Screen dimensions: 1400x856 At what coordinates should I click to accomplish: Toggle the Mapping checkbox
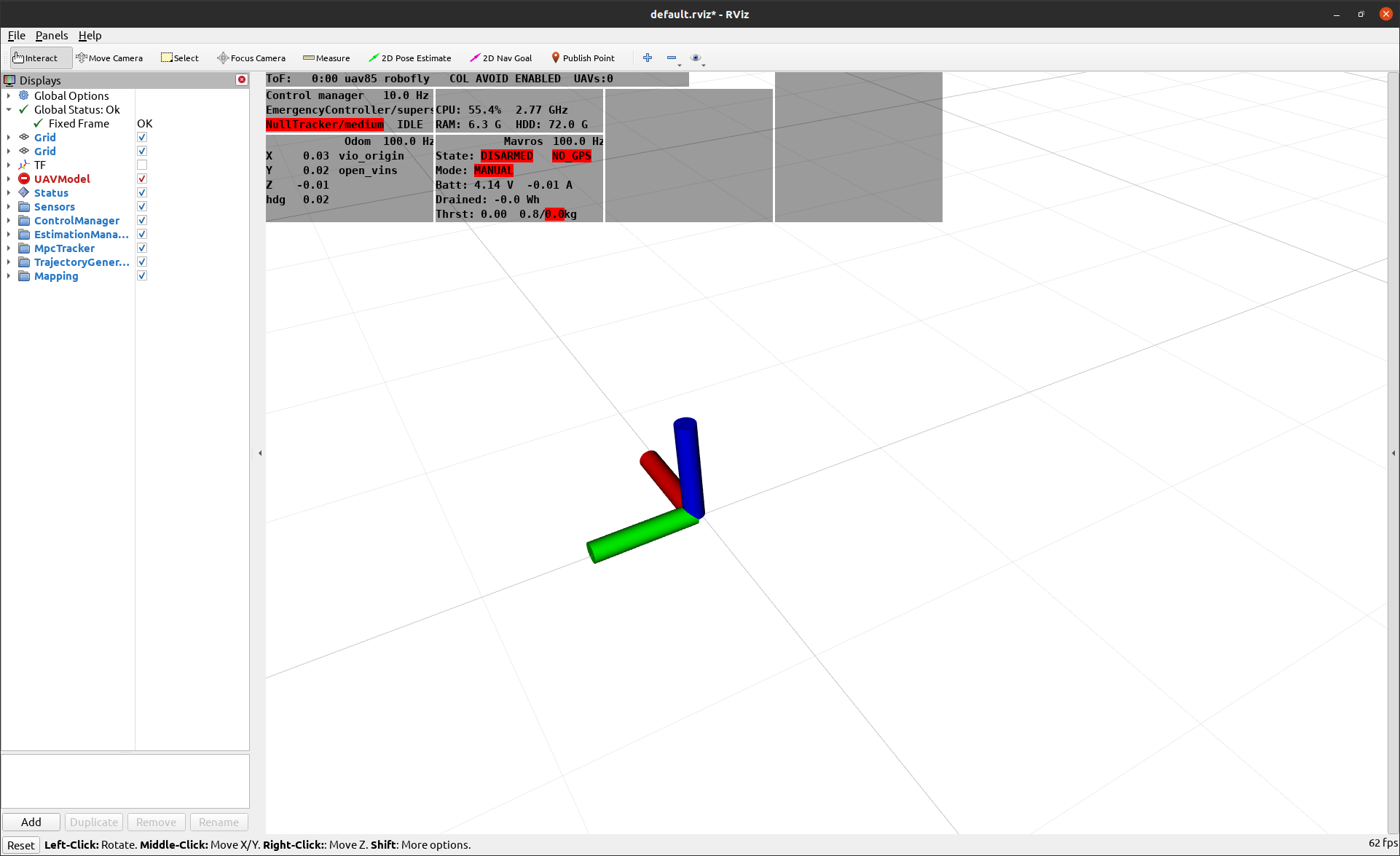pyautogui.click(x=142, y=275)
